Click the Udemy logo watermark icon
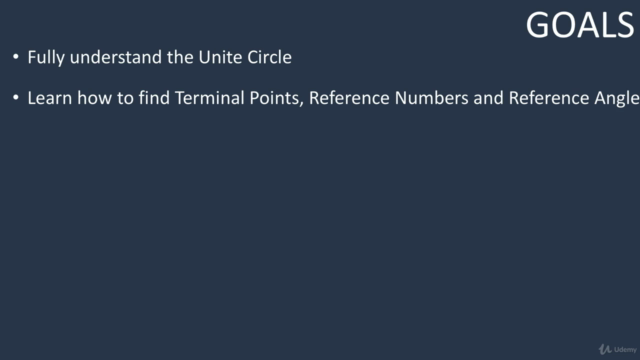This screenshot has height=360, width=640. pos(605,349)
